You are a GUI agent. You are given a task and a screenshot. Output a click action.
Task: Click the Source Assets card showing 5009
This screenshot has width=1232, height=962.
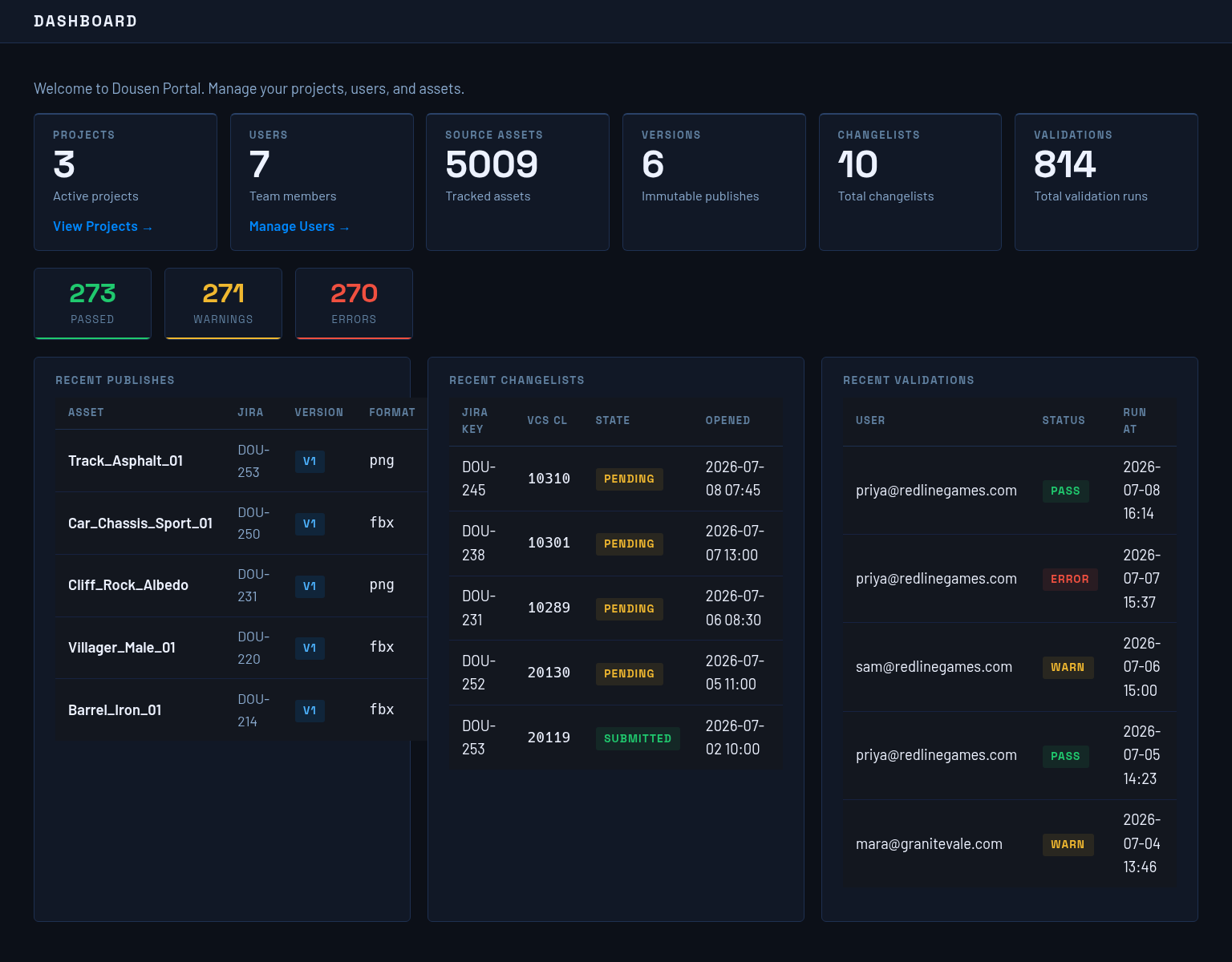click(x=517, y=182)
